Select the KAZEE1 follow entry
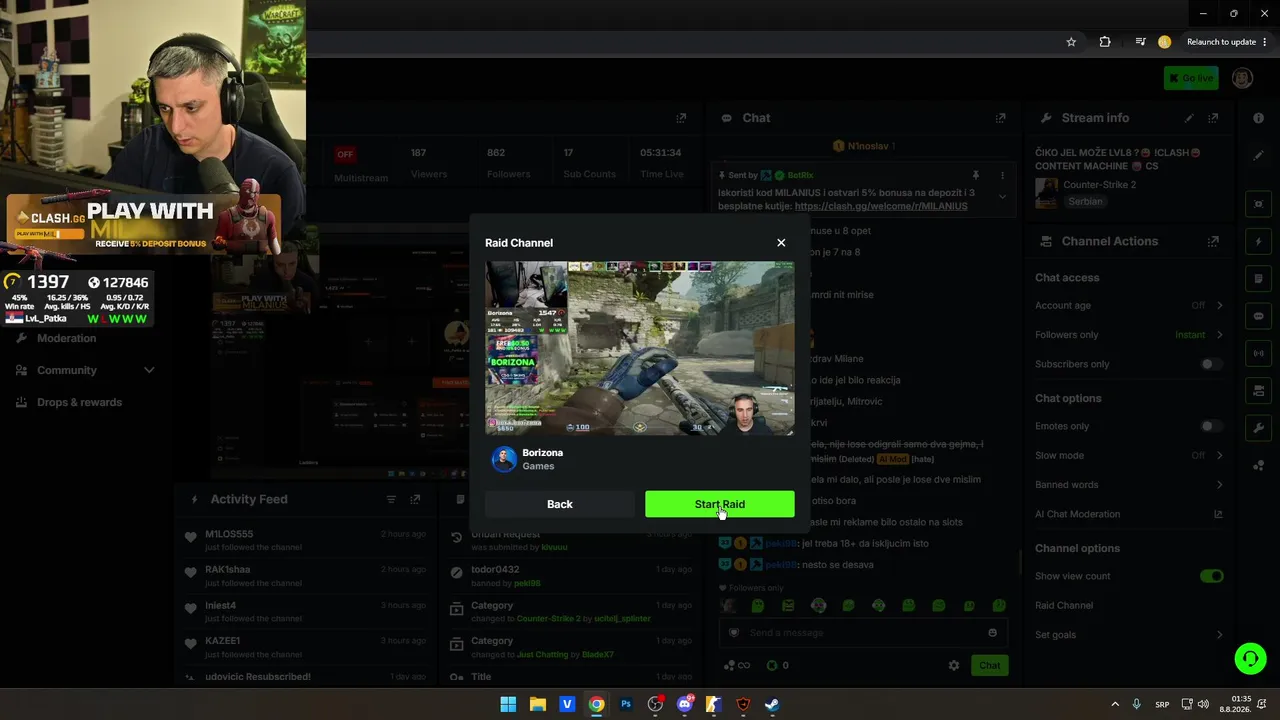Image resolution: width=1280 pixels, height=720 pixels. [305, 646]
